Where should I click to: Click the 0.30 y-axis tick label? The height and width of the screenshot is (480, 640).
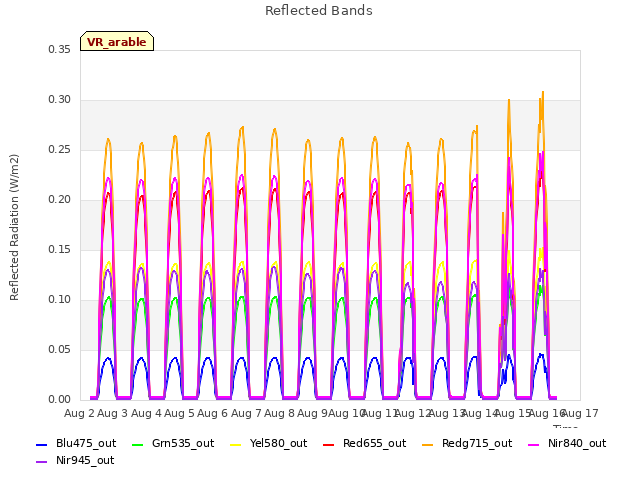(x=60, y=100)
